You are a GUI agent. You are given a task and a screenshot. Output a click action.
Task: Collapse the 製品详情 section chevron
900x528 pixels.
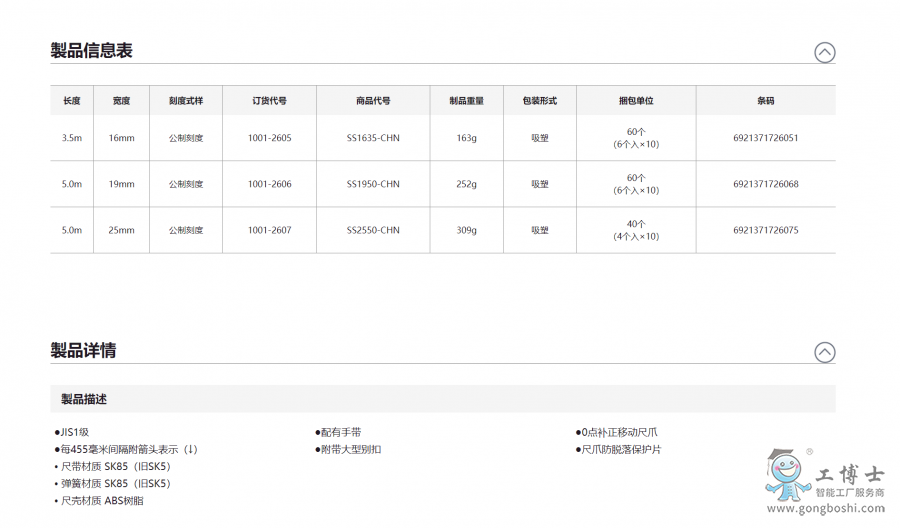click(824, 352)
